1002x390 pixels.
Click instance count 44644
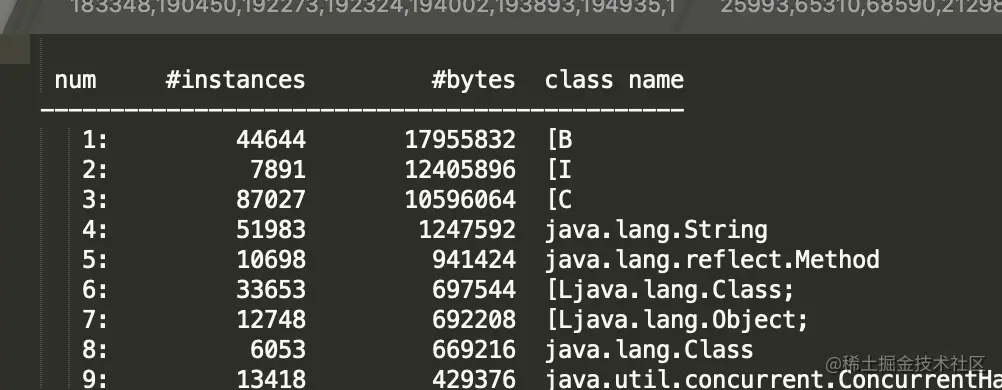pos(271,139)
